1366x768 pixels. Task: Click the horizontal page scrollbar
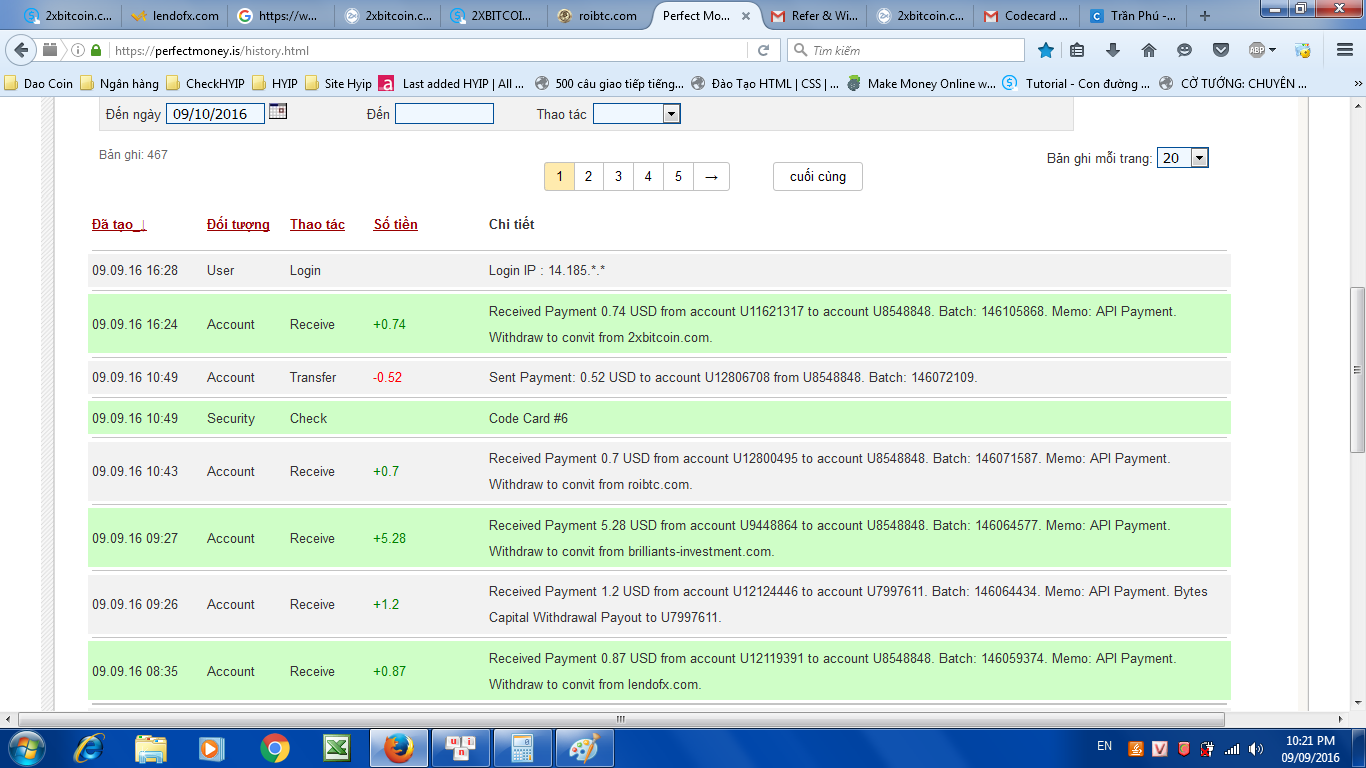tap(620, 719)
